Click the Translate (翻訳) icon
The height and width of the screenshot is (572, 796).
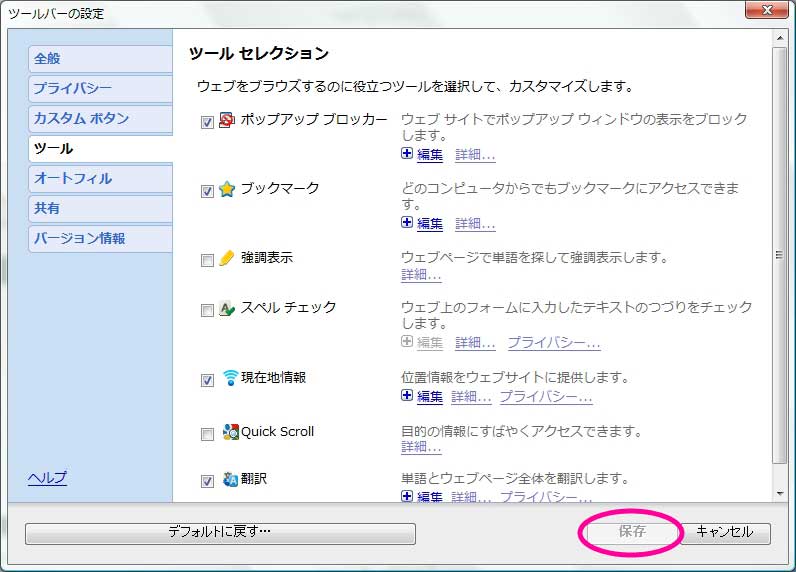(x=230, y=480)
